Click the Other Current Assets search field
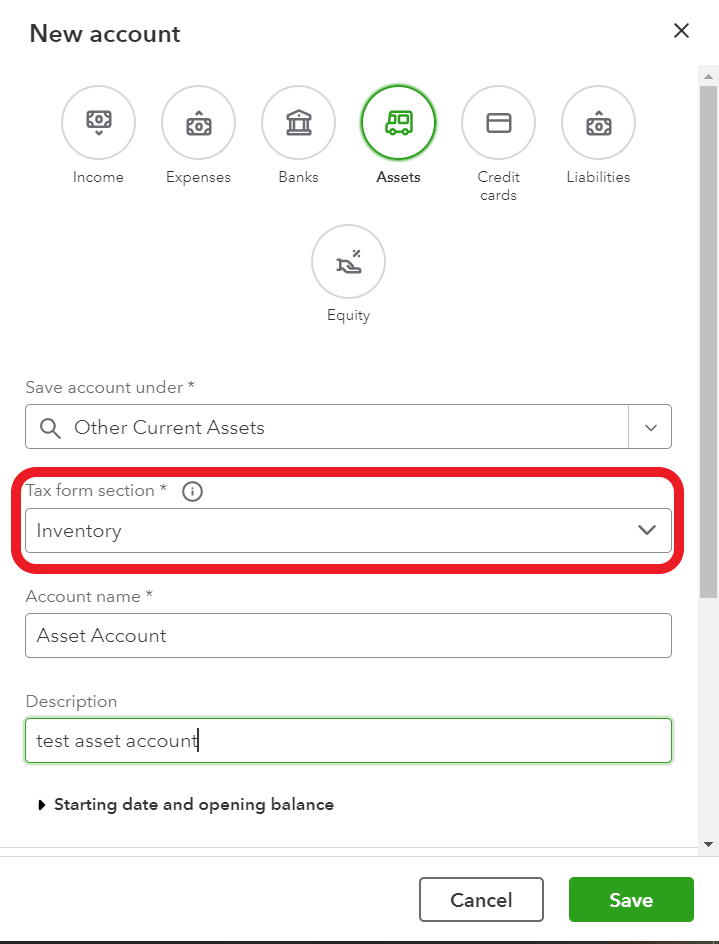Image resolution: width=719 pixels, height=944 pixels. coord(327,427)
